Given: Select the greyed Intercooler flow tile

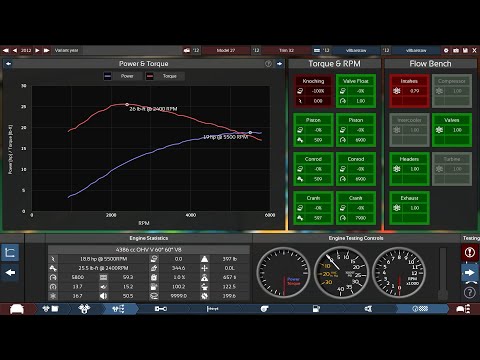Looking at the screenshot, I should pyautogui.click(x=409, y=130).
